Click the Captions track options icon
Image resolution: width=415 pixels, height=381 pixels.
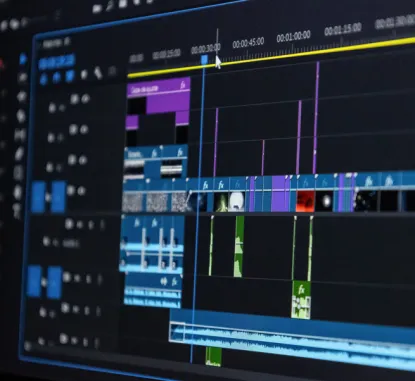[113, 71]
